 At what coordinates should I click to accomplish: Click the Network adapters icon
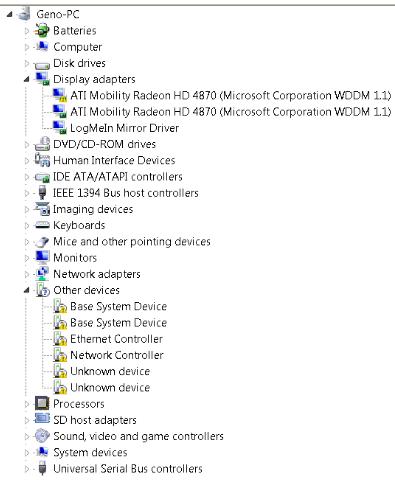(x=42, y=274)
